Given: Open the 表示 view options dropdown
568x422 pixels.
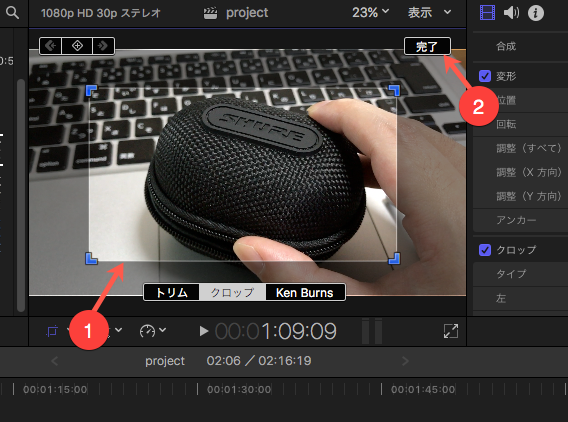Looking at the screenshot, I should point(430,13).
